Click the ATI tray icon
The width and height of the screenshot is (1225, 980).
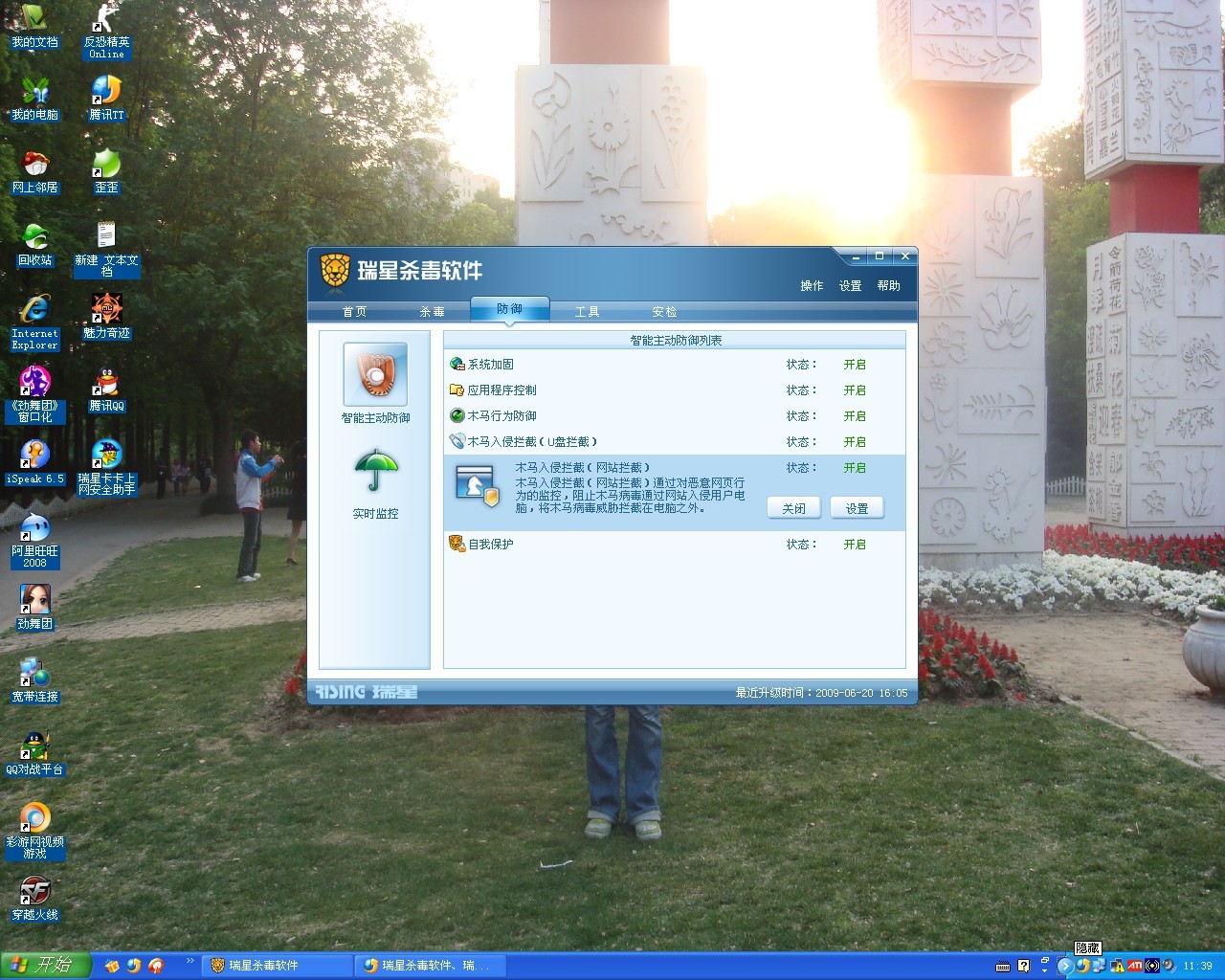[x=1134, y=966]
